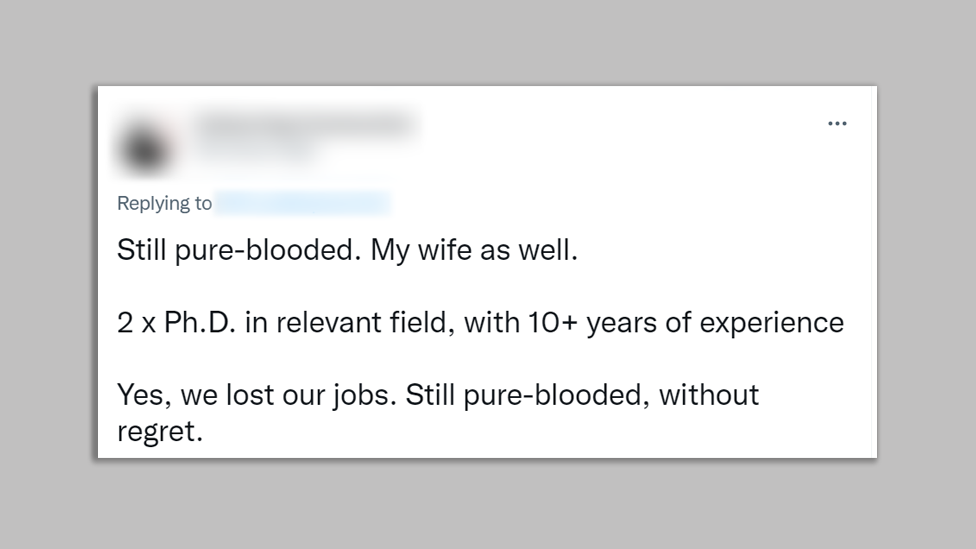Click the blurred profile avatar
Screen dimensions: 976x549
[146, 147]
